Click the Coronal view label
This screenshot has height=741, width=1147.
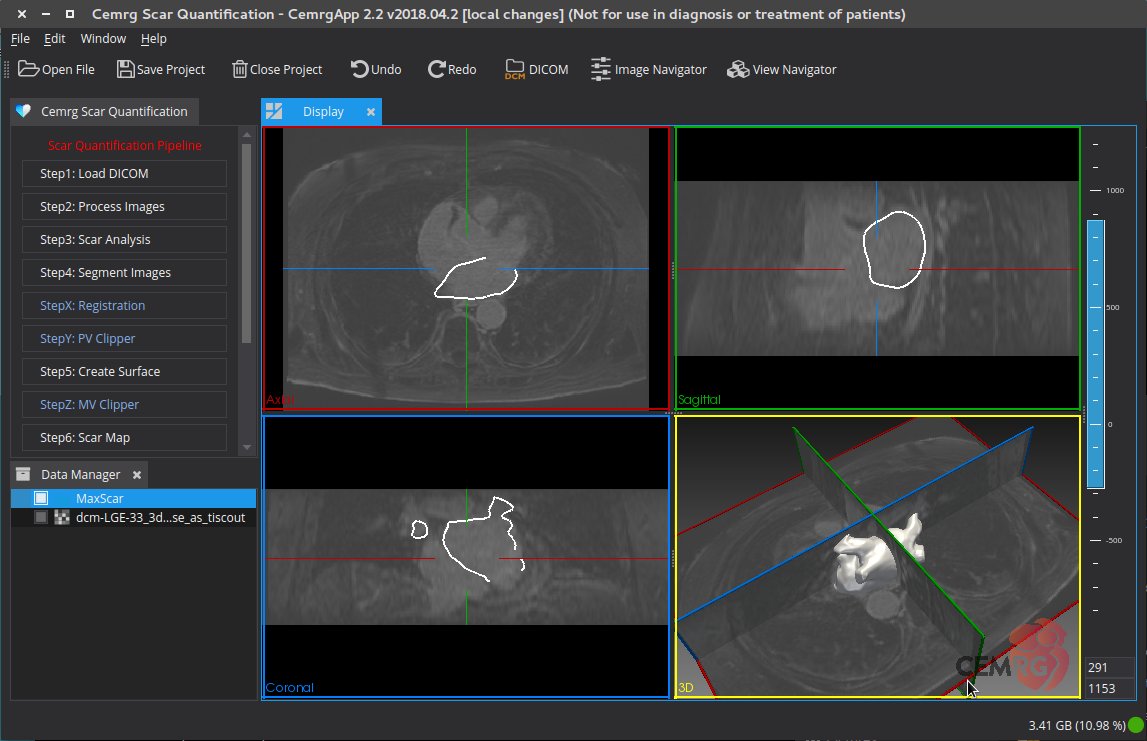point(290,688)
